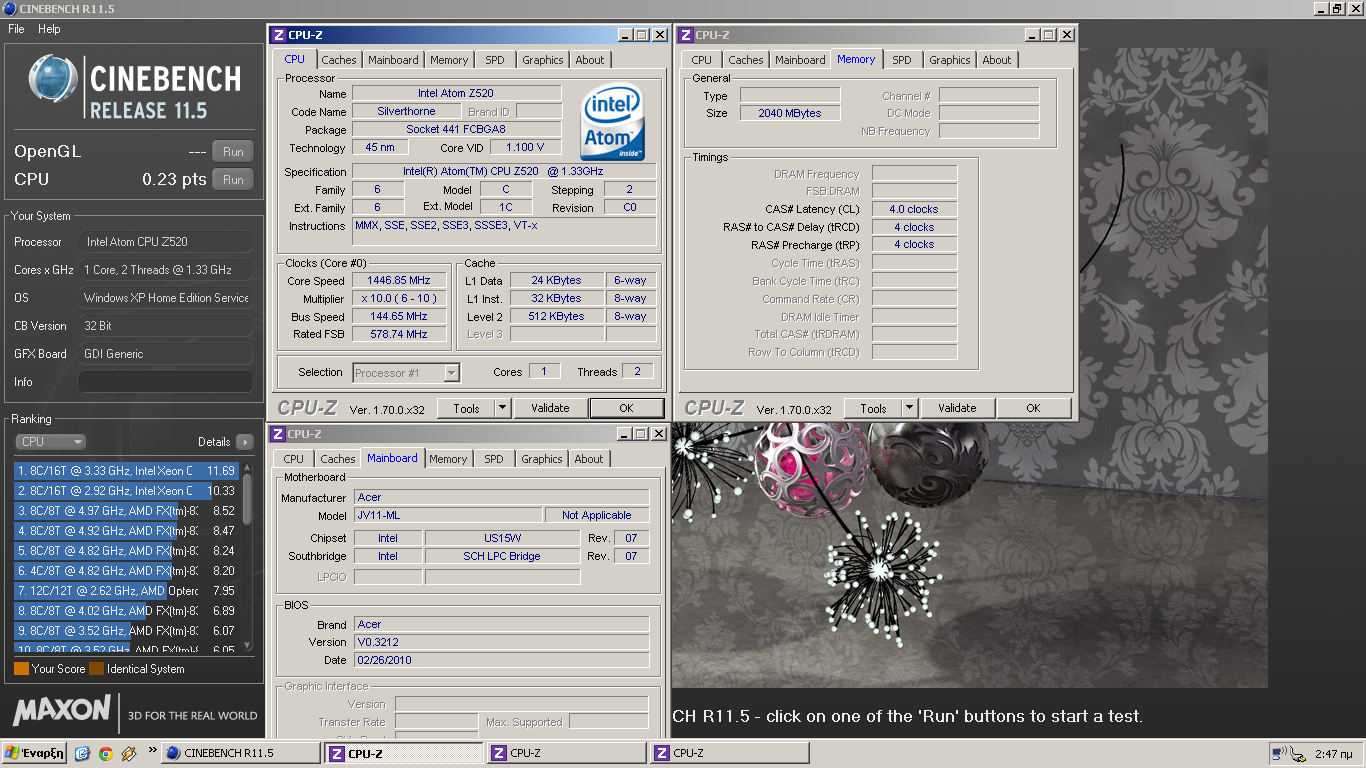Open SPD tab in top-left CPU-Z window
Image resolution: width=1366 pixels, height=768 pixels.
pyautogui.click(x=495, y=60)
